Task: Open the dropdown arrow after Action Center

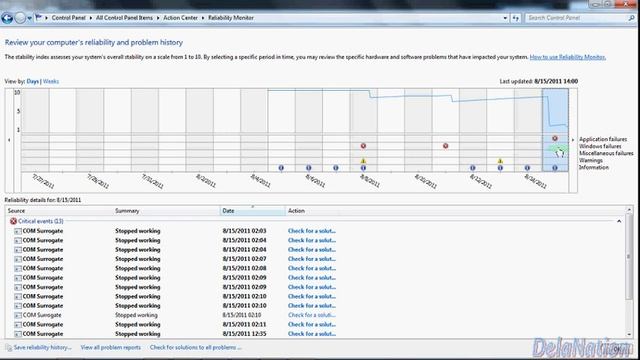Action: coord(203,18)
